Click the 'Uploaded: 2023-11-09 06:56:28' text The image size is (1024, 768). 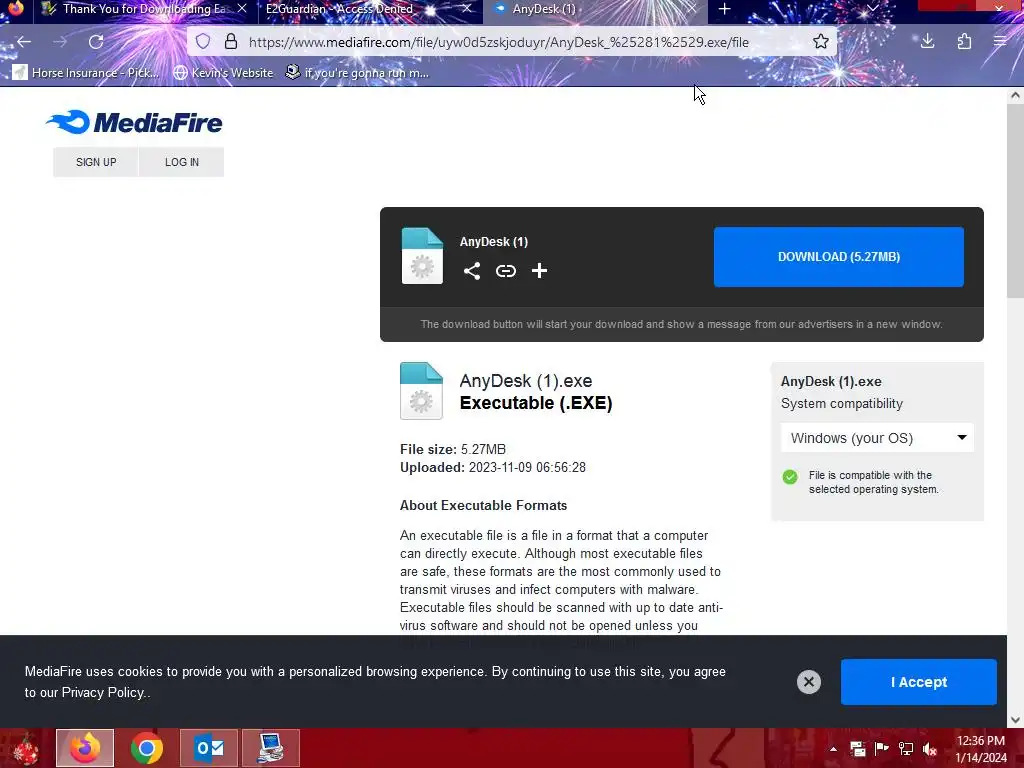(493, 468)
